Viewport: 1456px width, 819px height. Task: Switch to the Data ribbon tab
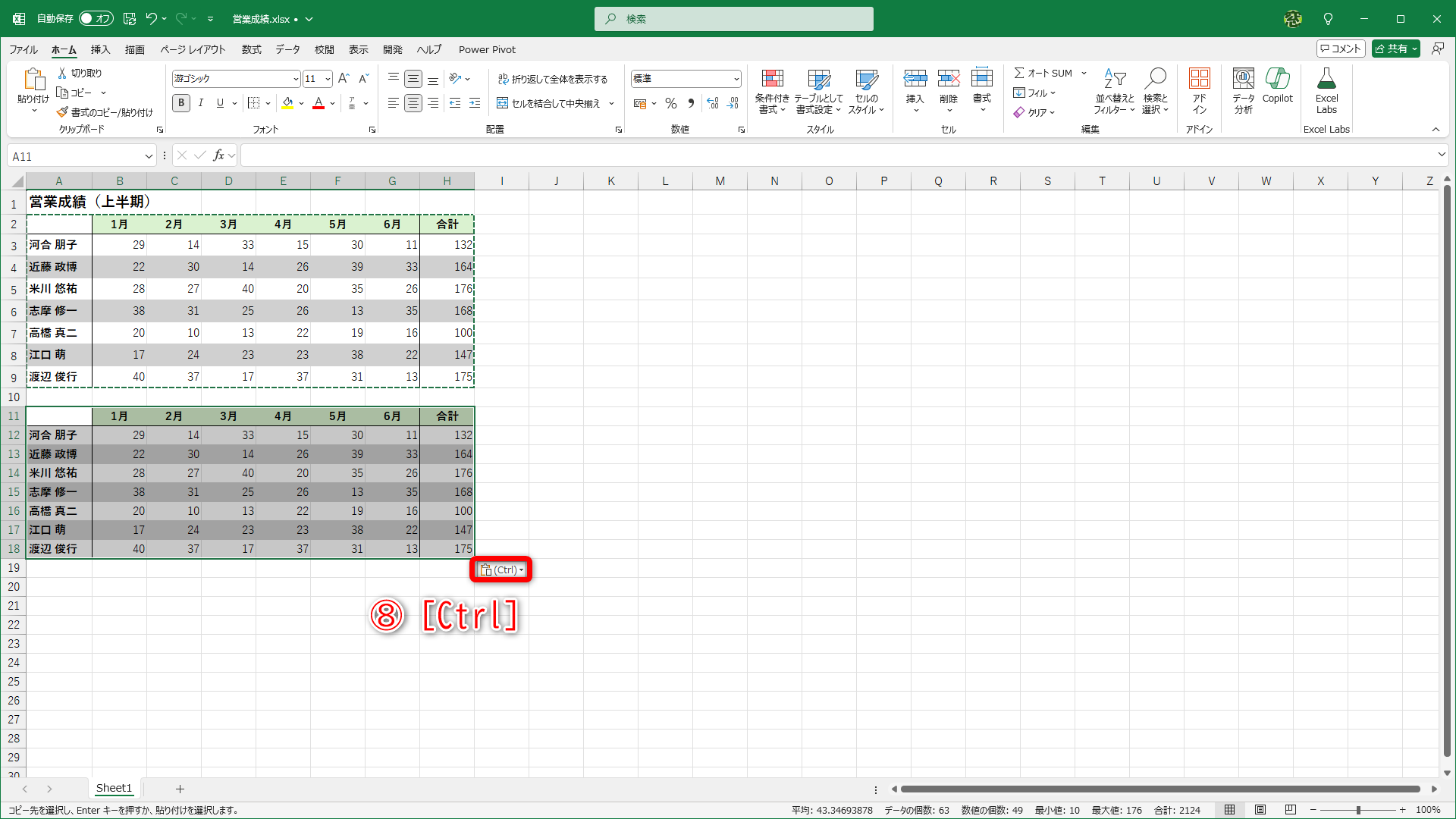tap(287, 49)
